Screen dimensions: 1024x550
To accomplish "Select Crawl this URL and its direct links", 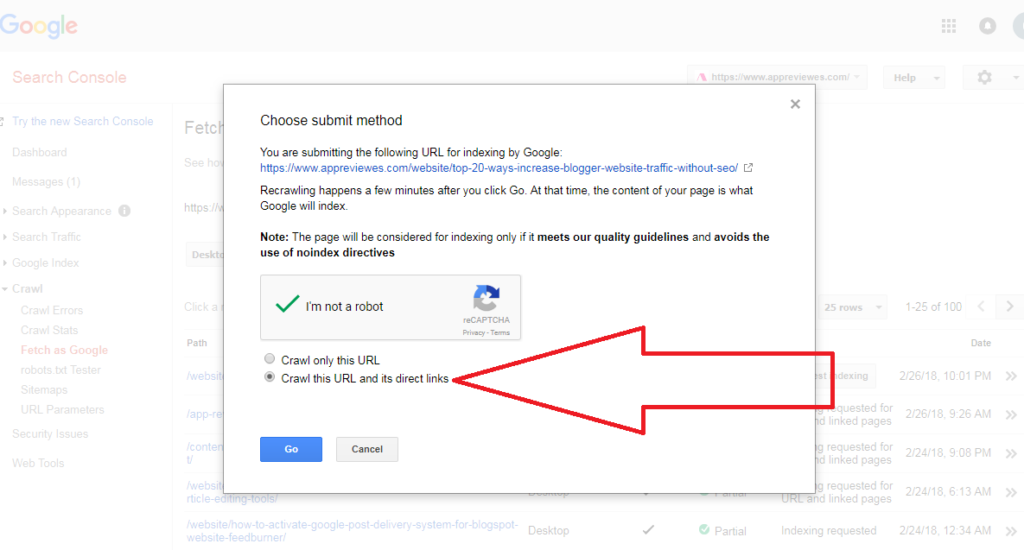I will [x=269, y=377].
